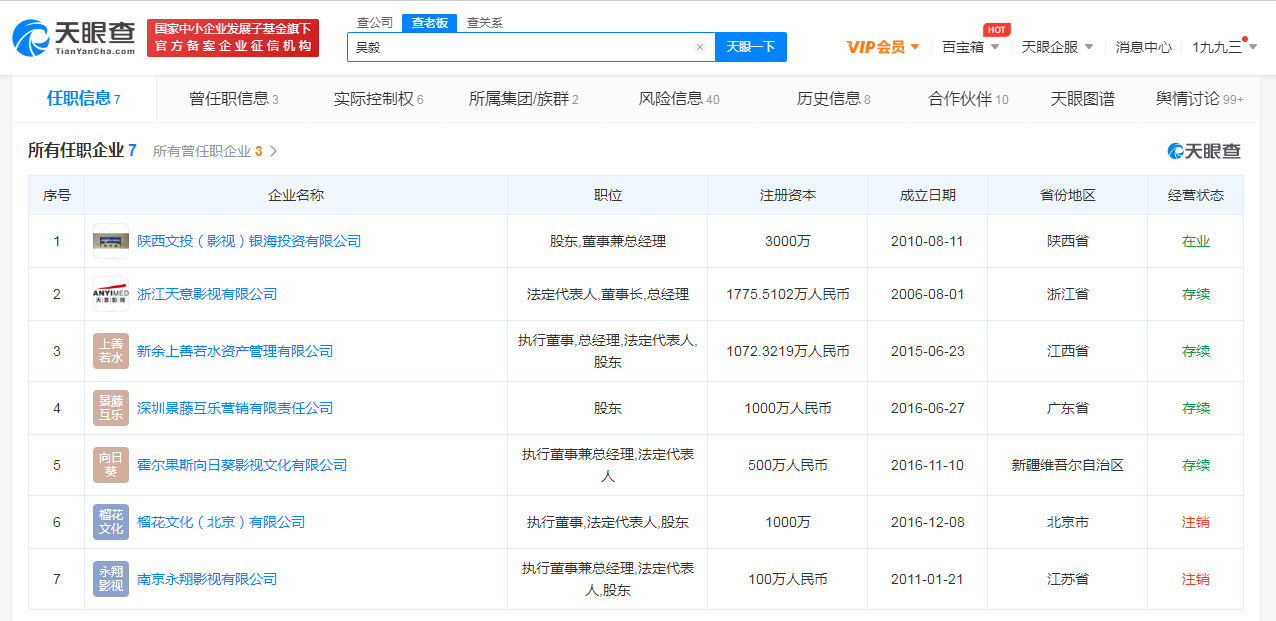Switch to the 查关系 search tab
1276x621 pixels.
(485, 22)
